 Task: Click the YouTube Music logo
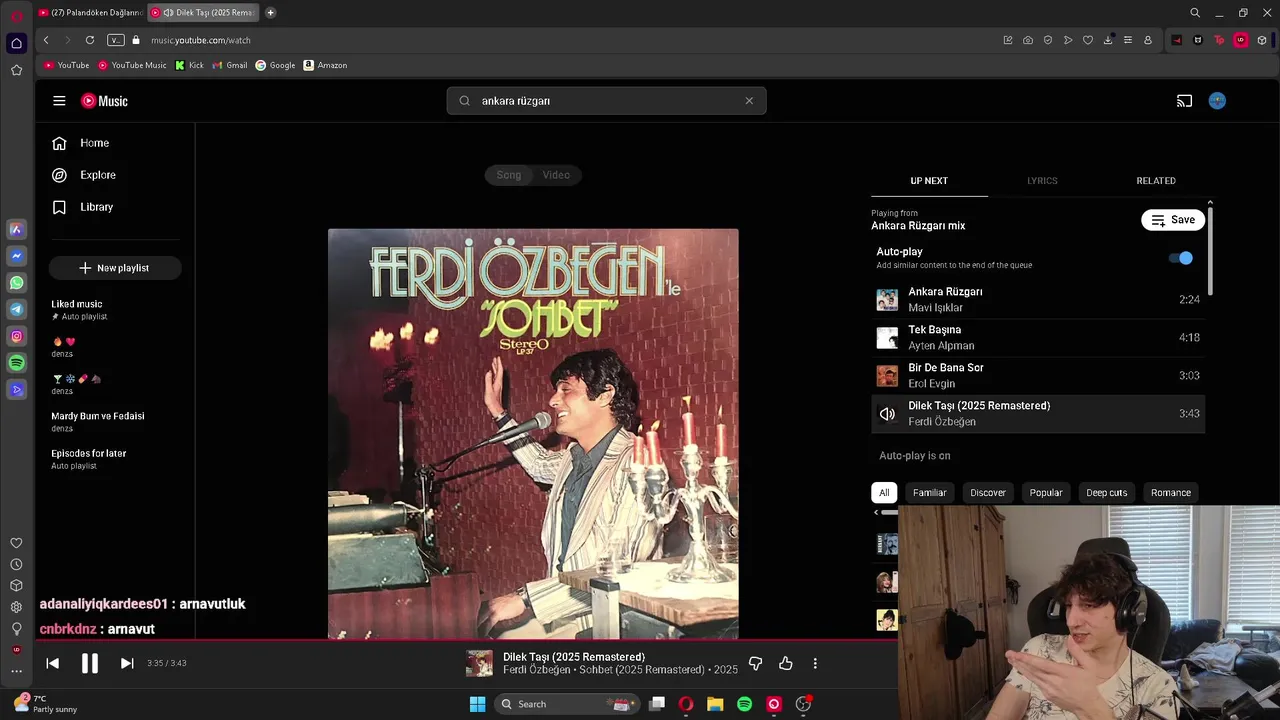click(x=104, y=101)
